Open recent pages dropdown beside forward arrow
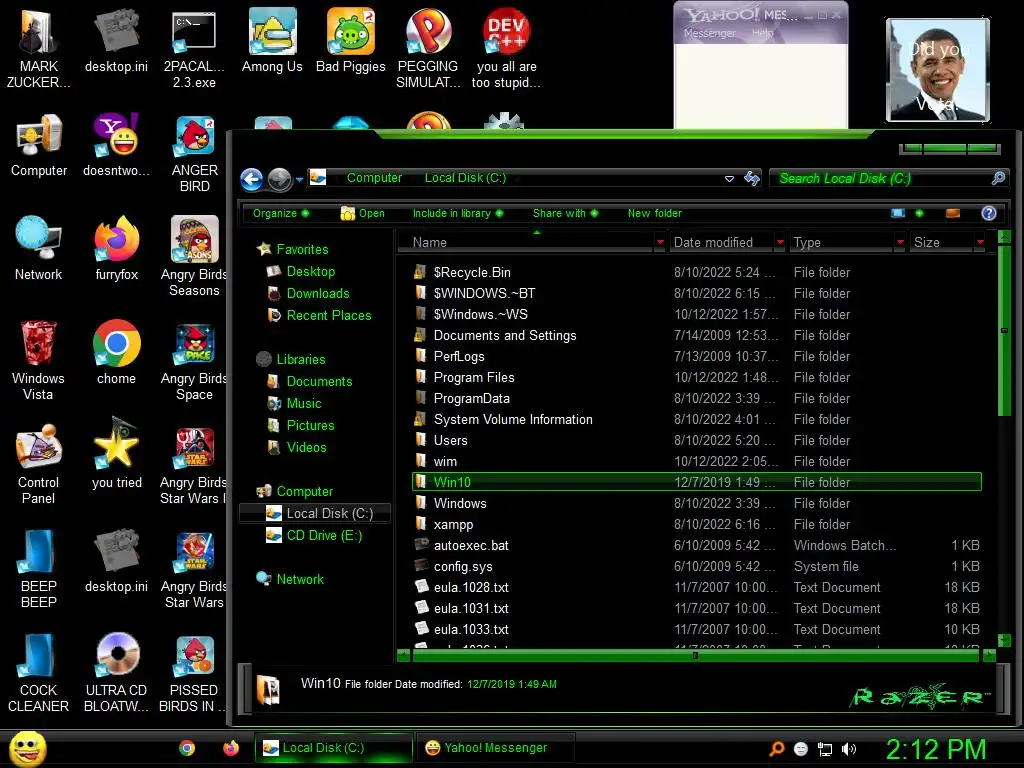 pos(299,180)
